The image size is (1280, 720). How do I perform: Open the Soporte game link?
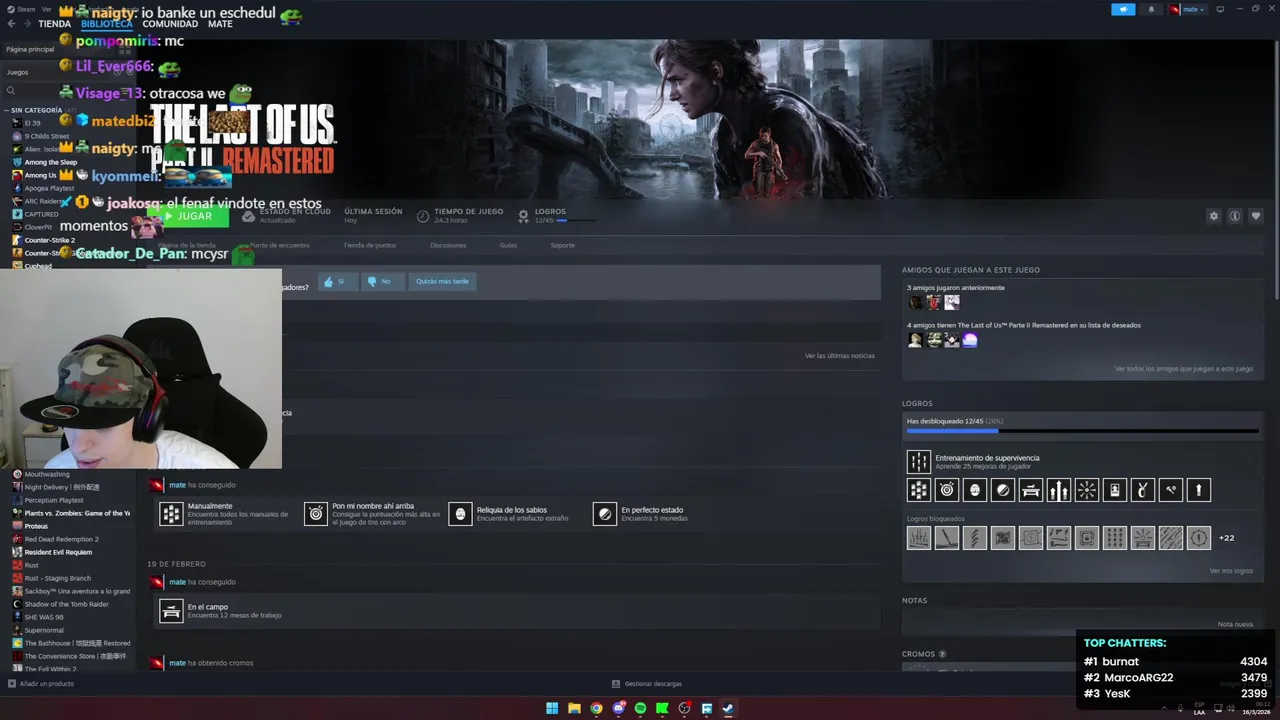point(563,245)
